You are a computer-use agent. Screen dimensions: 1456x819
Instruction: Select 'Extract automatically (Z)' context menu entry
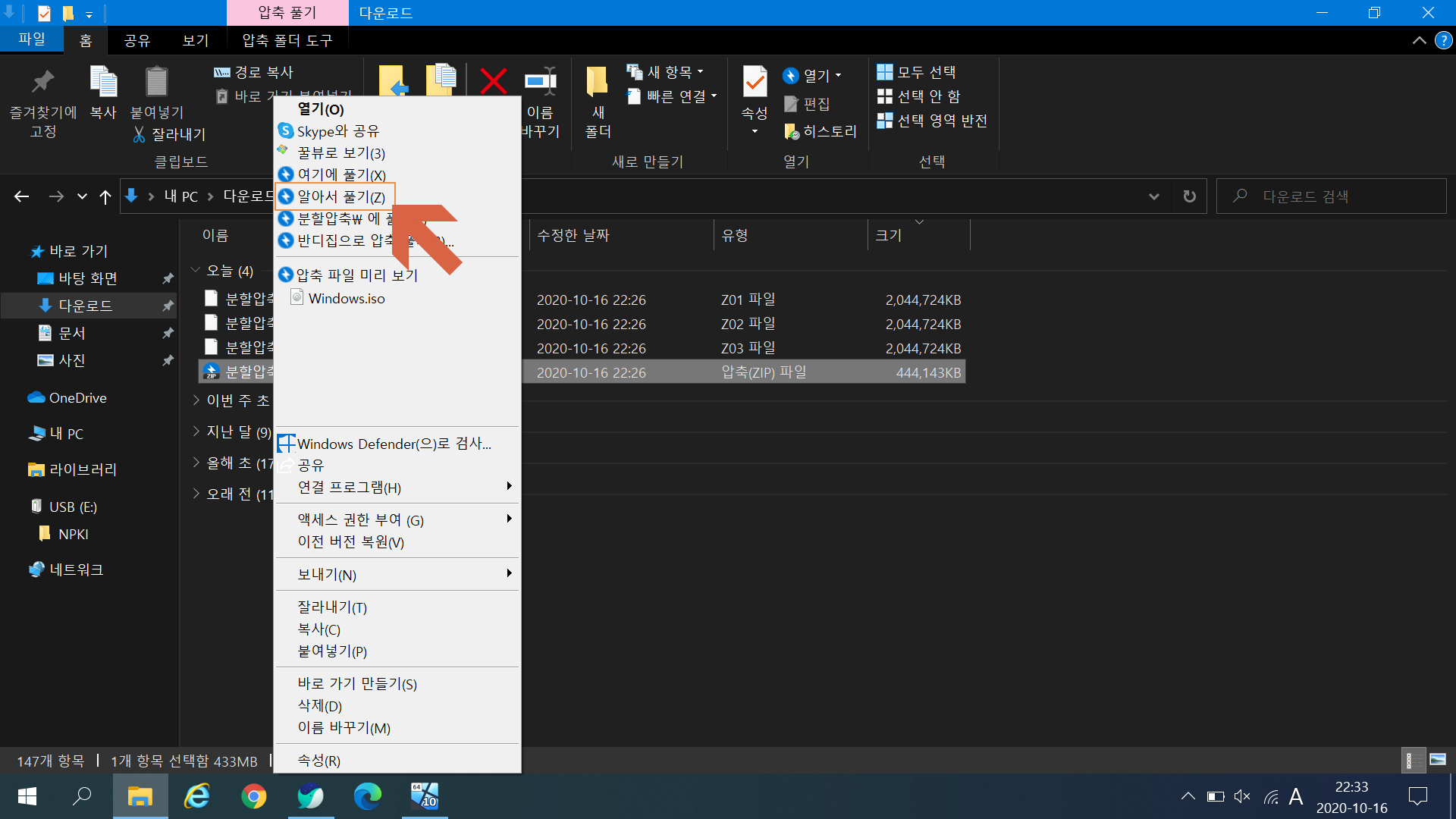click(340, 197)
